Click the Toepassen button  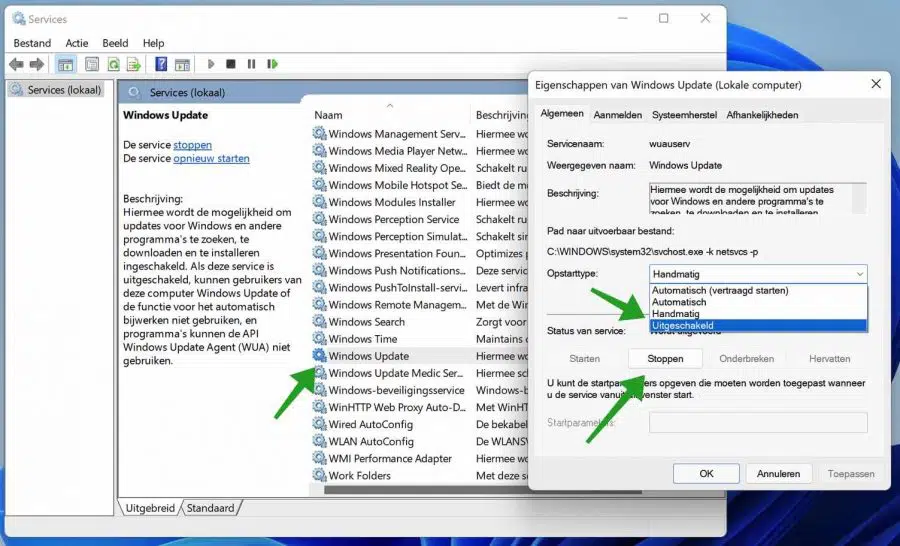click(851, 474)
